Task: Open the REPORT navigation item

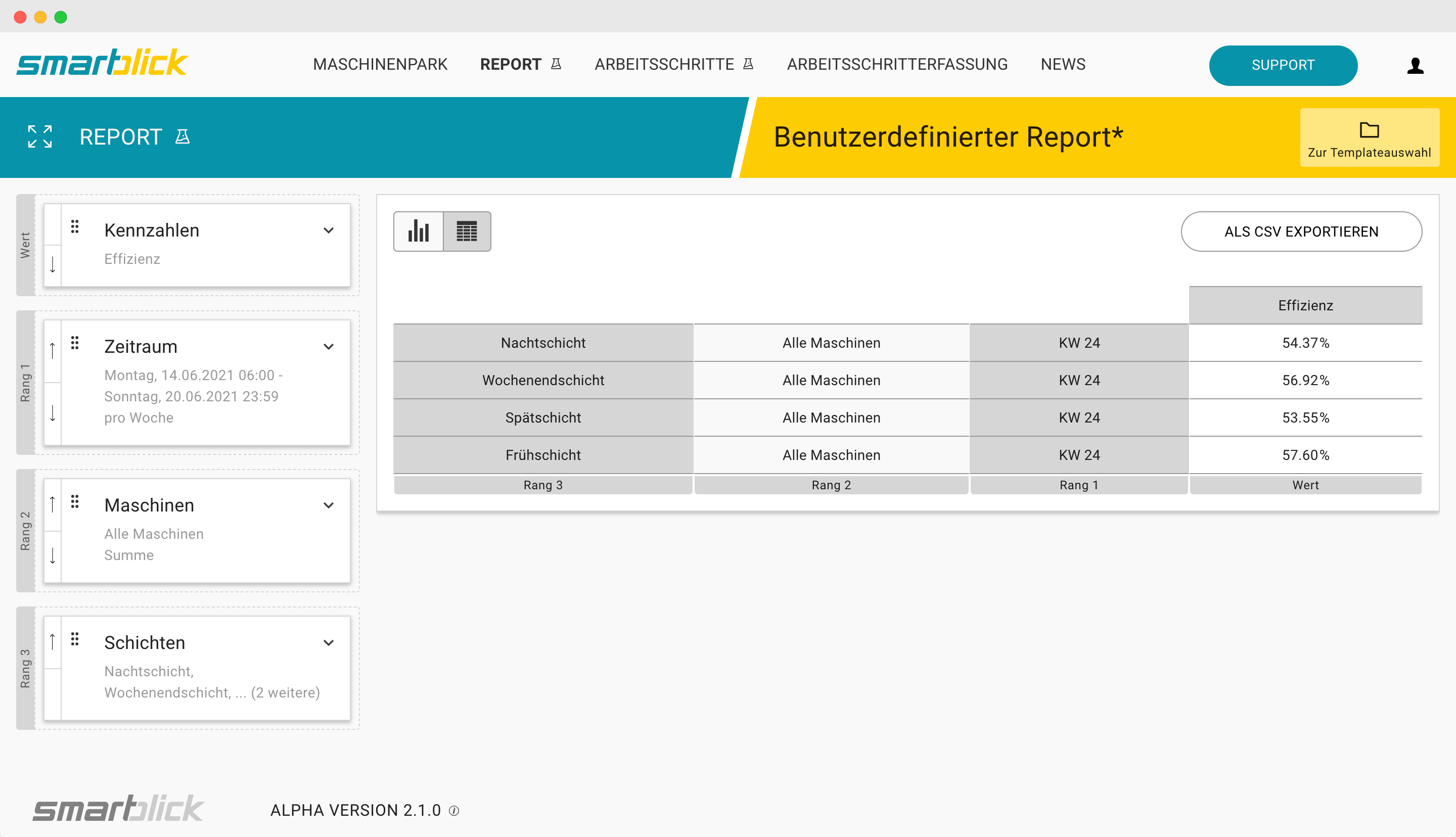Action: tap(520, 64)
